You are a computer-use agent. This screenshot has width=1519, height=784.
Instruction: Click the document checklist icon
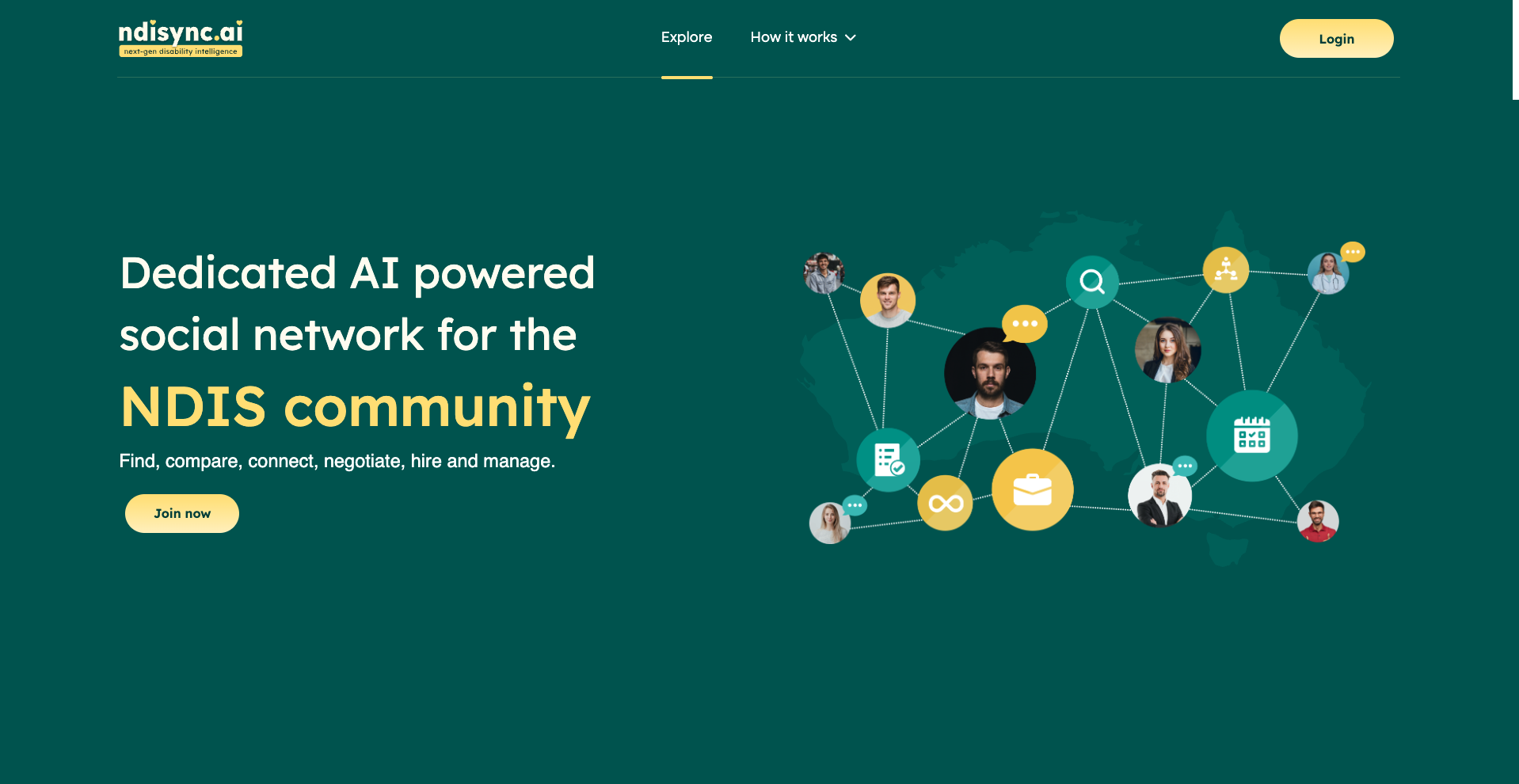click(888, 460)
